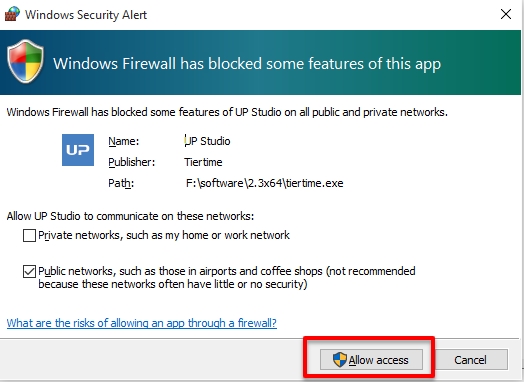The height and width of the screenshot is (382, 524).
Task: Click the firewall brick-wall icon in title bar
Action: coord(12,14)
